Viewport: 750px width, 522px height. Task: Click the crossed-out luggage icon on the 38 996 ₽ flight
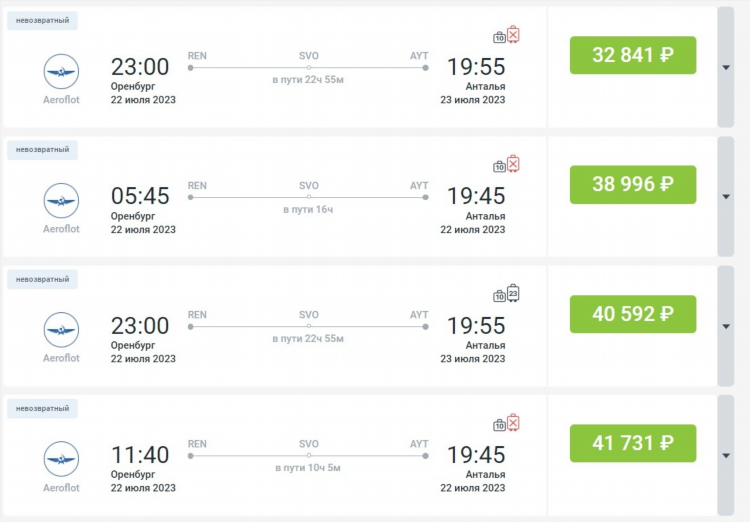pos(513,164)
